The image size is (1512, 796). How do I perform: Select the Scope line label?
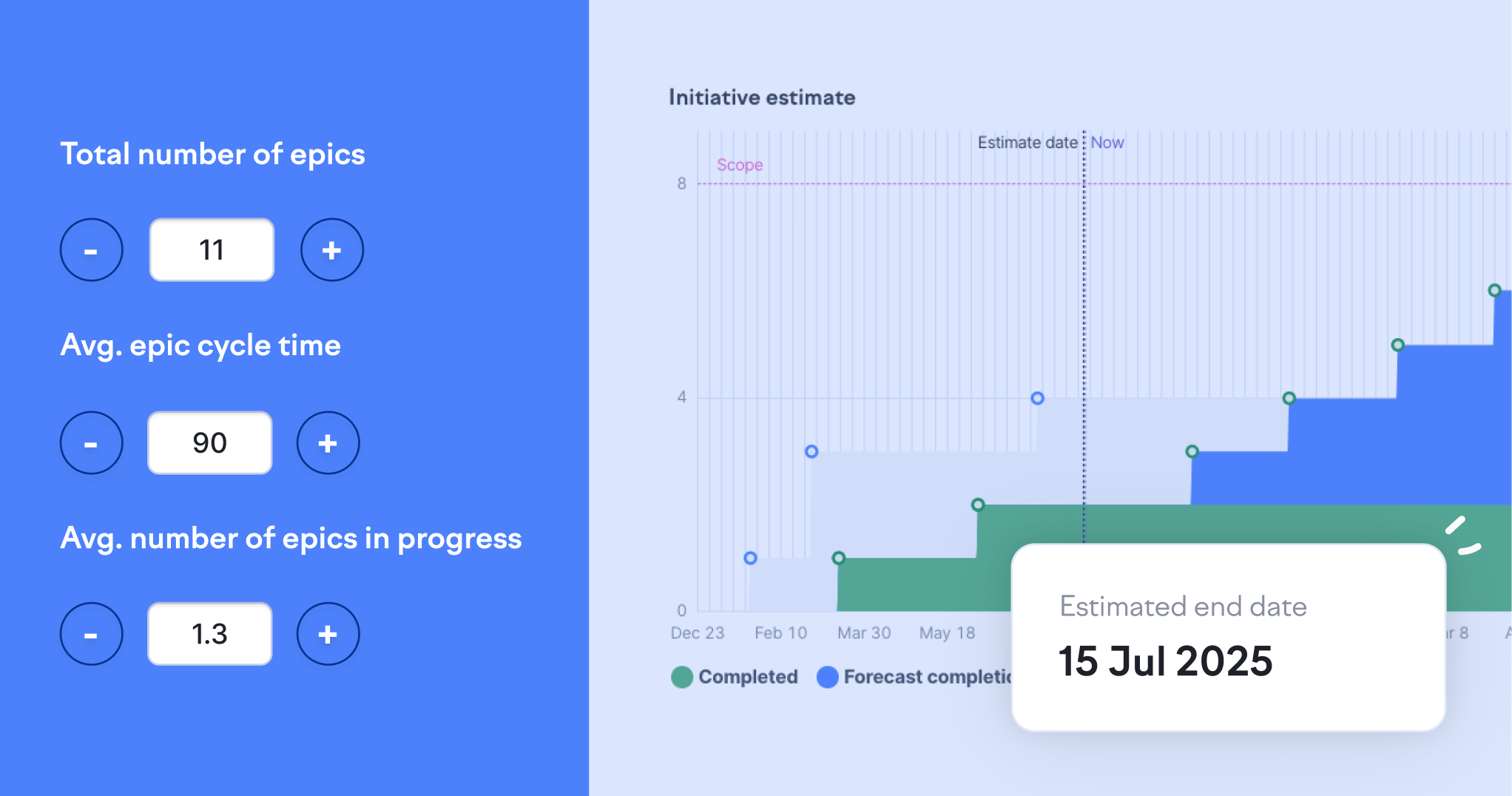[740, 165]
